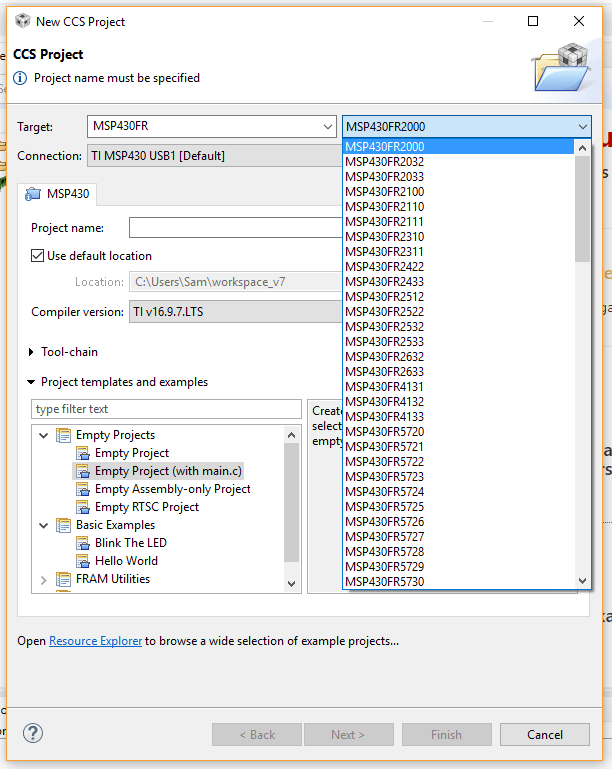612x769 pixels.
Task: Click the Project name input field
Action: [236, 228]
